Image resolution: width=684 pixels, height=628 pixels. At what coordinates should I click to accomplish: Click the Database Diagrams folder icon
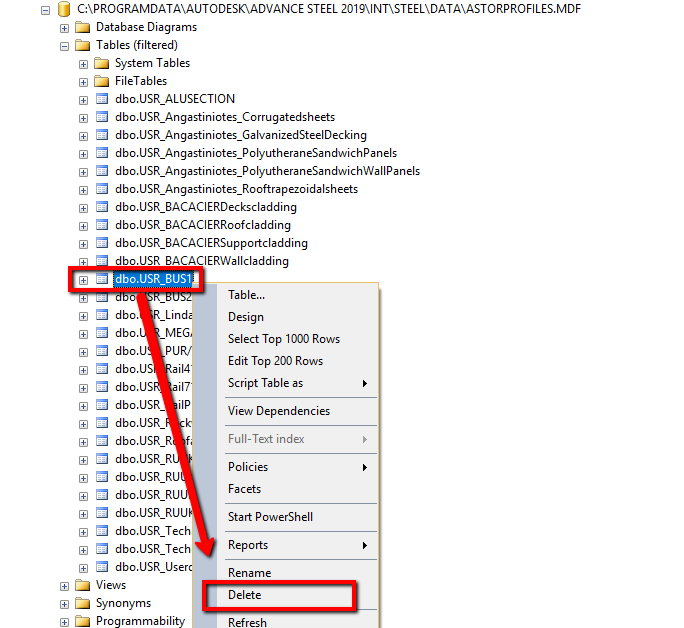(82, 27)
